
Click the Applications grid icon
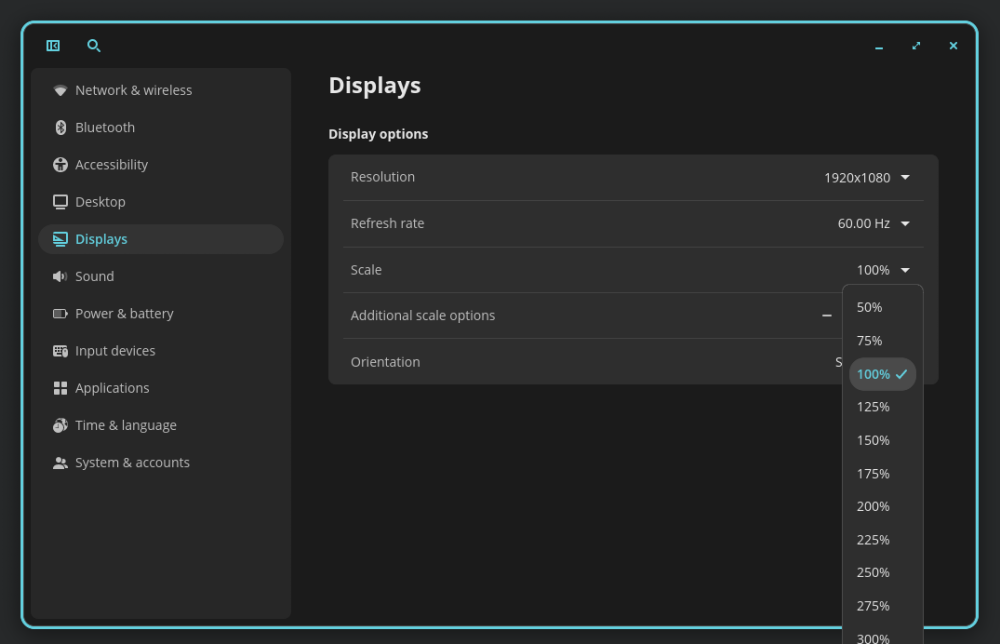point(60,388)
